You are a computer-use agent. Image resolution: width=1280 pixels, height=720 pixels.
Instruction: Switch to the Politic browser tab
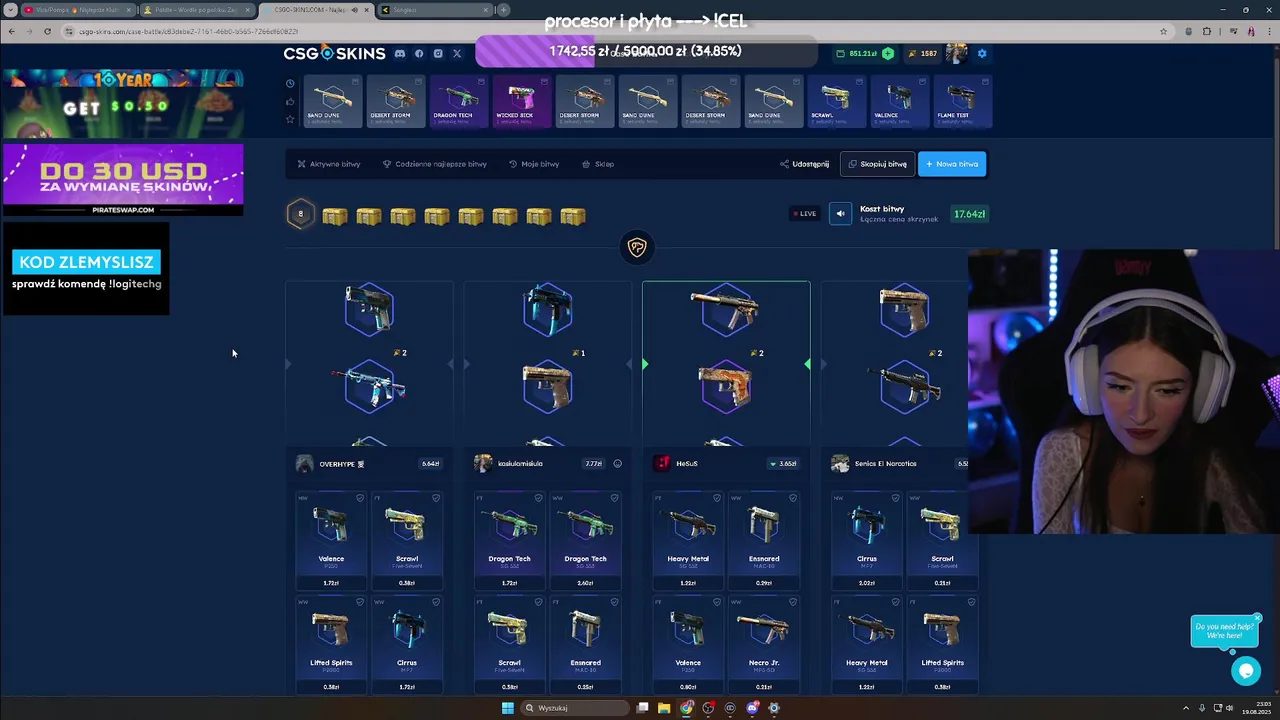click(x=196, y=10)
